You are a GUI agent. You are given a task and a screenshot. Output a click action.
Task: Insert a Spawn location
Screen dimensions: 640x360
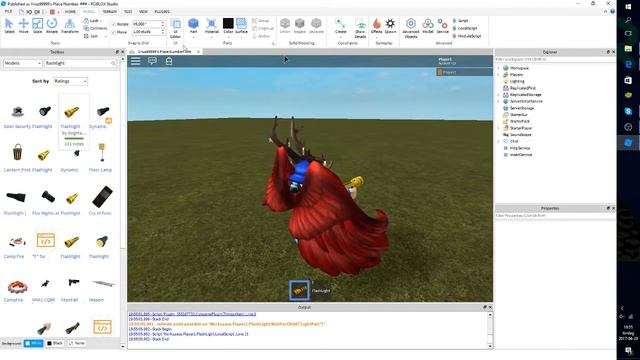tap(390, 26)
